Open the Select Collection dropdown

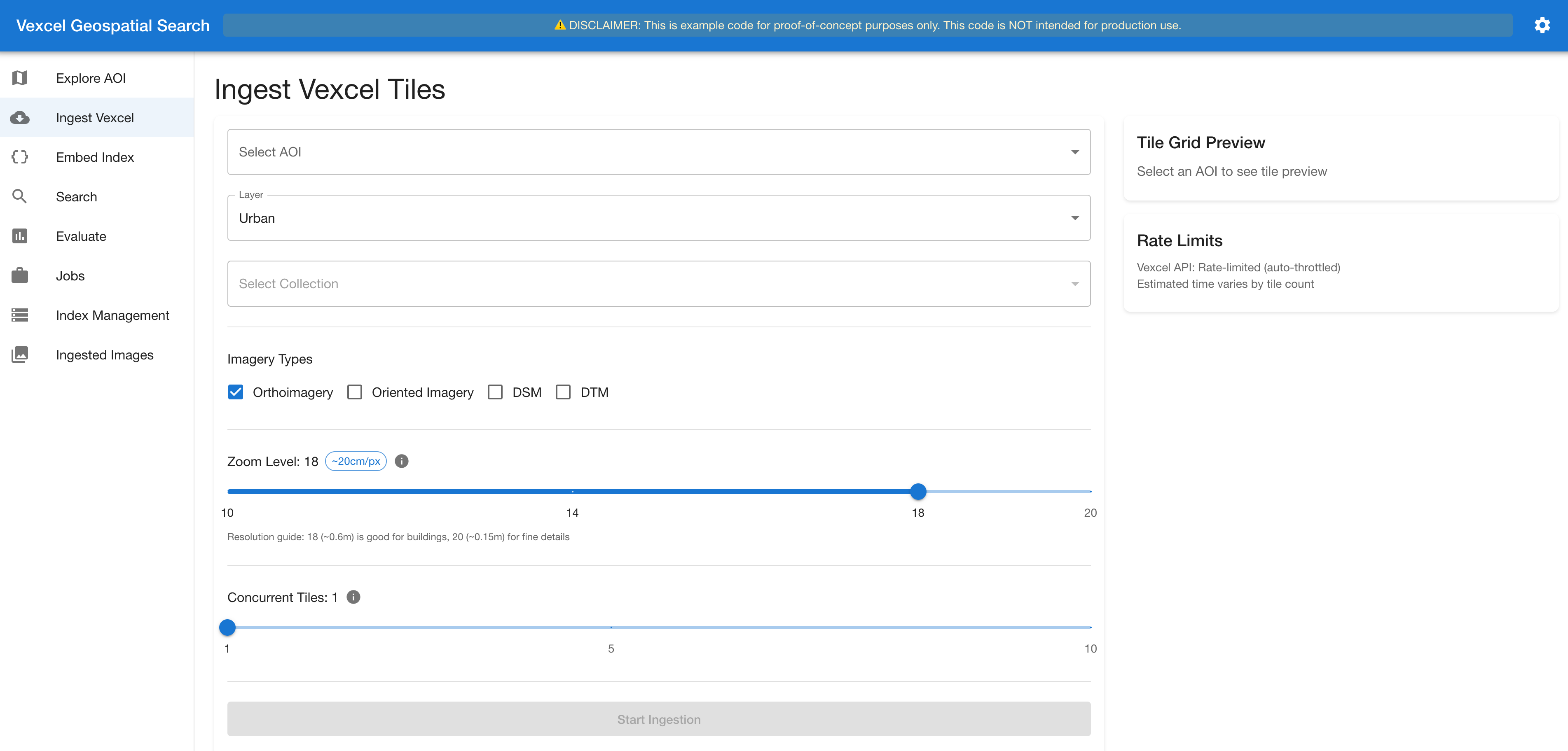point(659,283)
